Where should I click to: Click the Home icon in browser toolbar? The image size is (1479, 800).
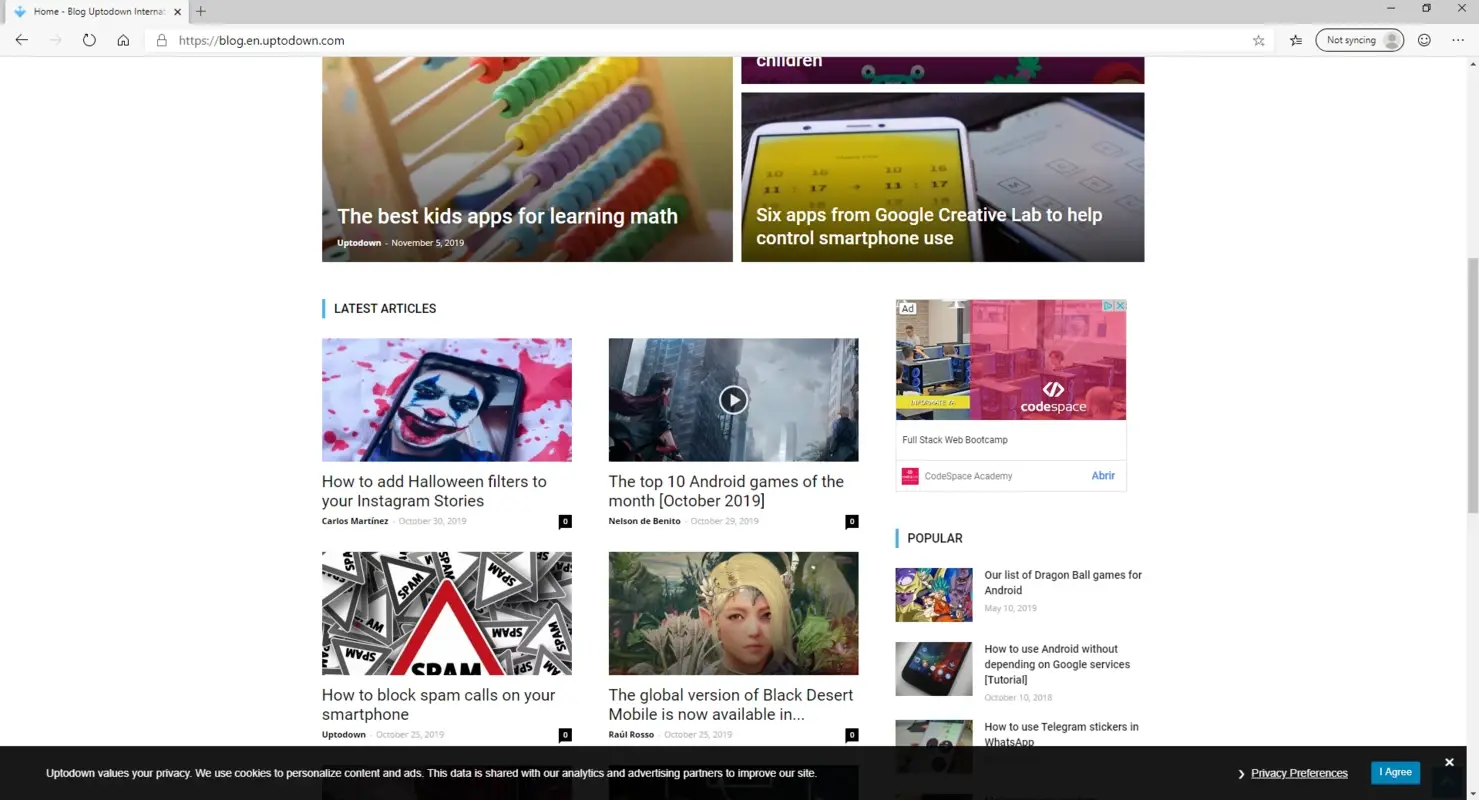[123, 40]
